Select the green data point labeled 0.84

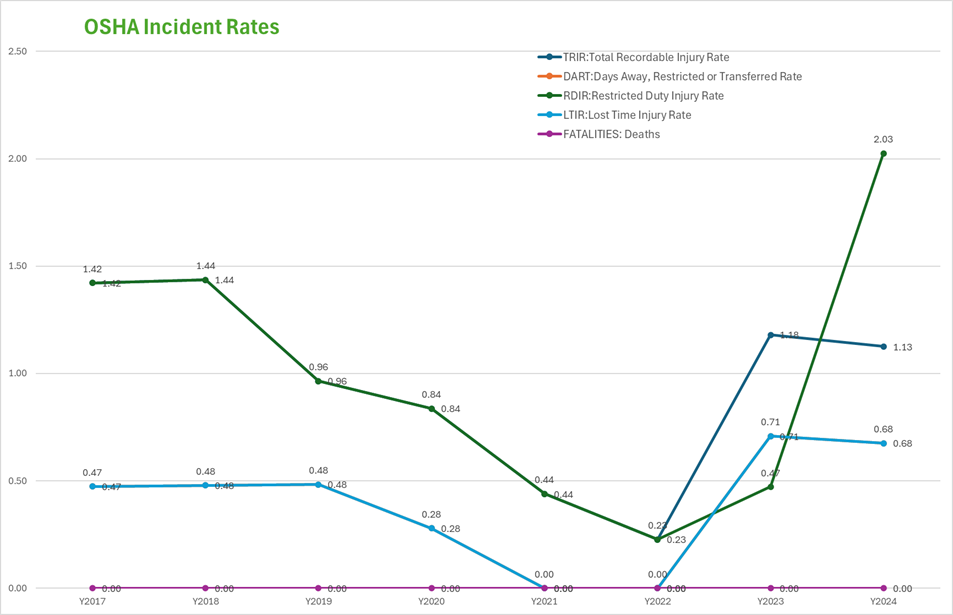tap(431, 408)
